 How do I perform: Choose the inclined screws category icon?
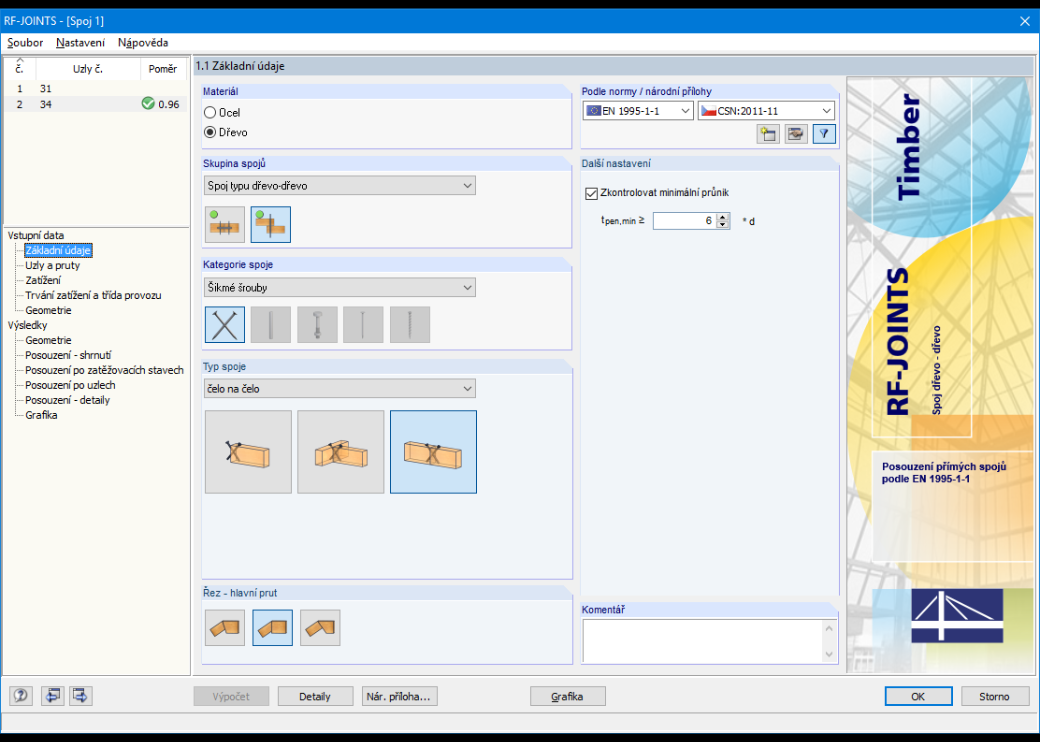225,324
